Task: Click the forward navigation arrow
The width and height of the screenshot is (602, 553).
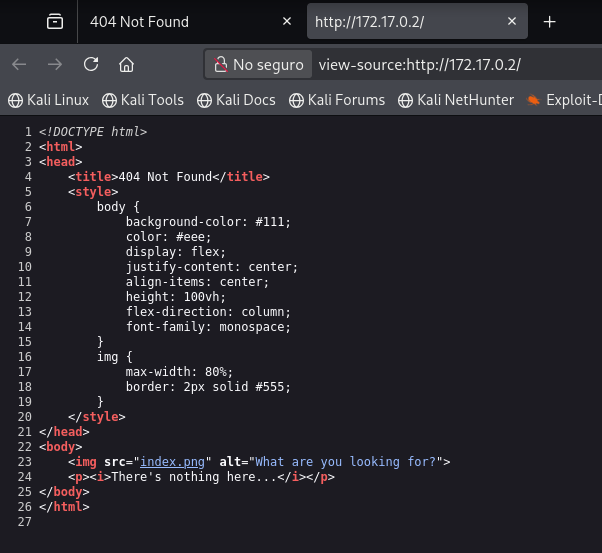Action: coord(55,65)
